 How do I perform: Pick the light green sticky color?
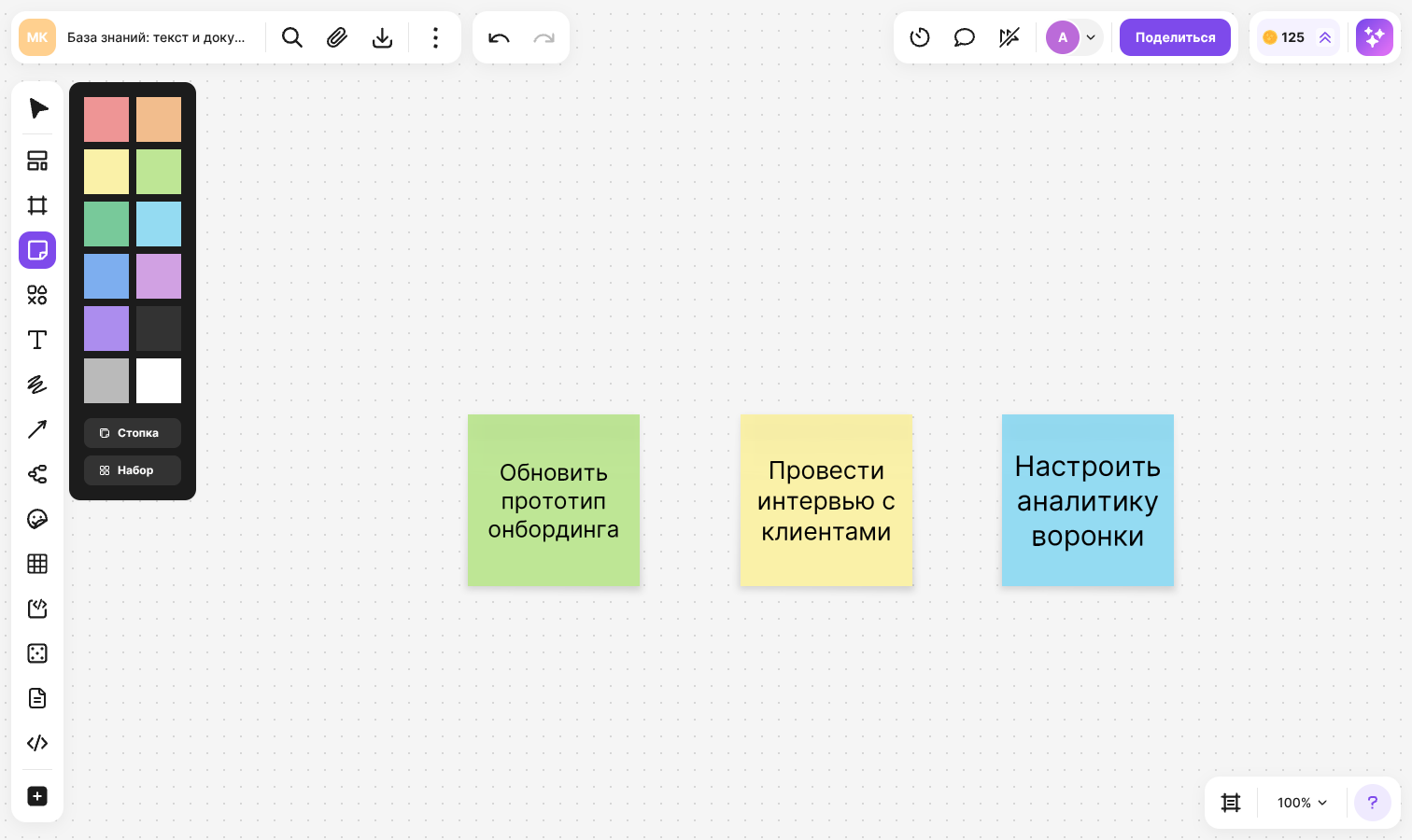click(x=159, y=172)
